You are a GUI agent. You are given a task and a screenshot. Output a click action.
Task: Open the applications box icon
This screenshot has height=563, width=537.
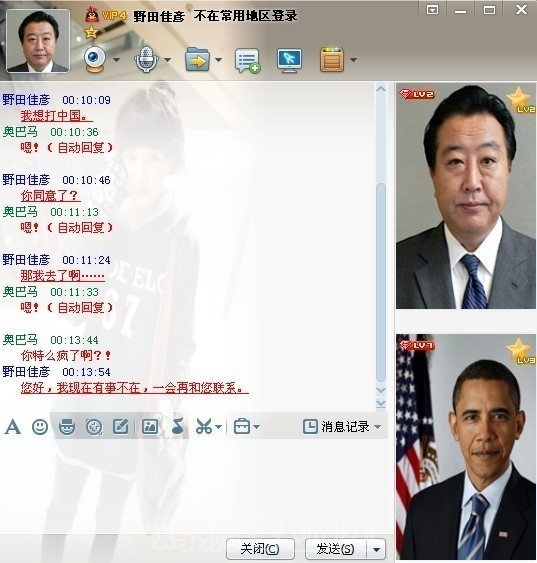pos(332,59)
